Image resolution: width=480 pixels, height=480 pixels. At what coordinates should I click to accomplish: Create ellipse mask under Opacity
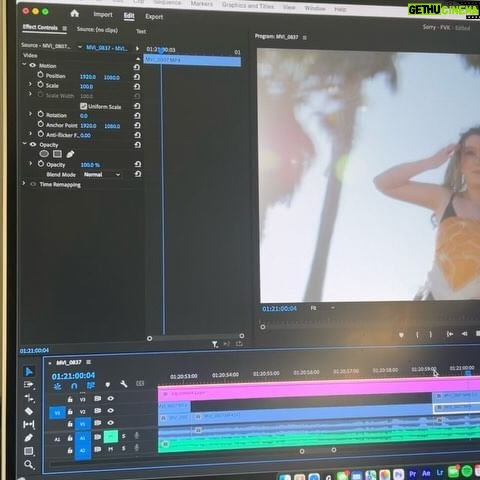click(x=44, y=154)
